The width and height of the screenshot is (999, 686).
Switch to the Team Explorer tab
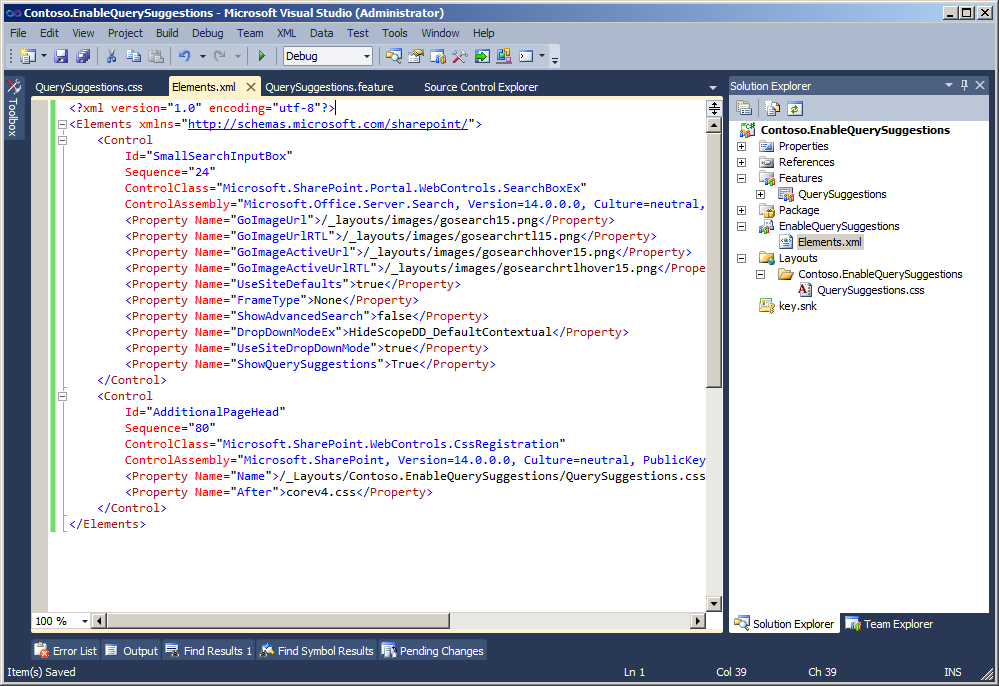pyautogui.click(x=889, y=624)
